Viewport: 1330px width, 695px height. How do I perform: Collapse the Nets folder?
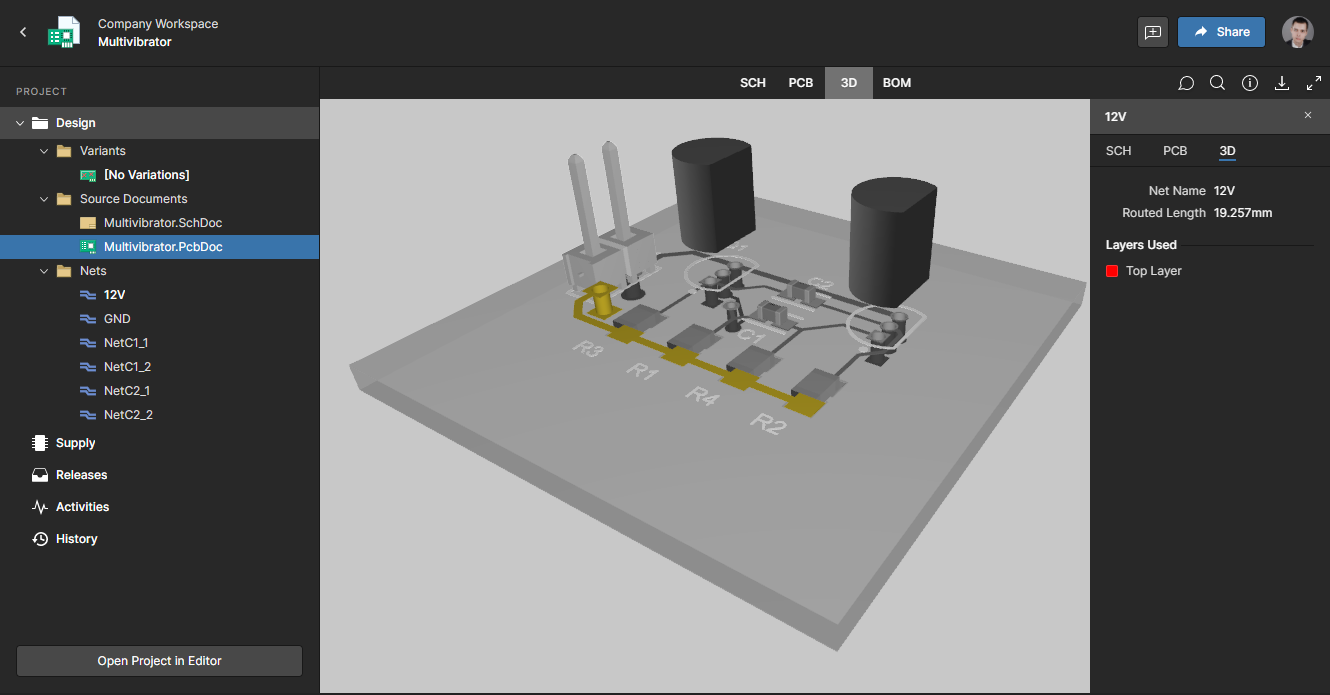click(x=44, y=271)
